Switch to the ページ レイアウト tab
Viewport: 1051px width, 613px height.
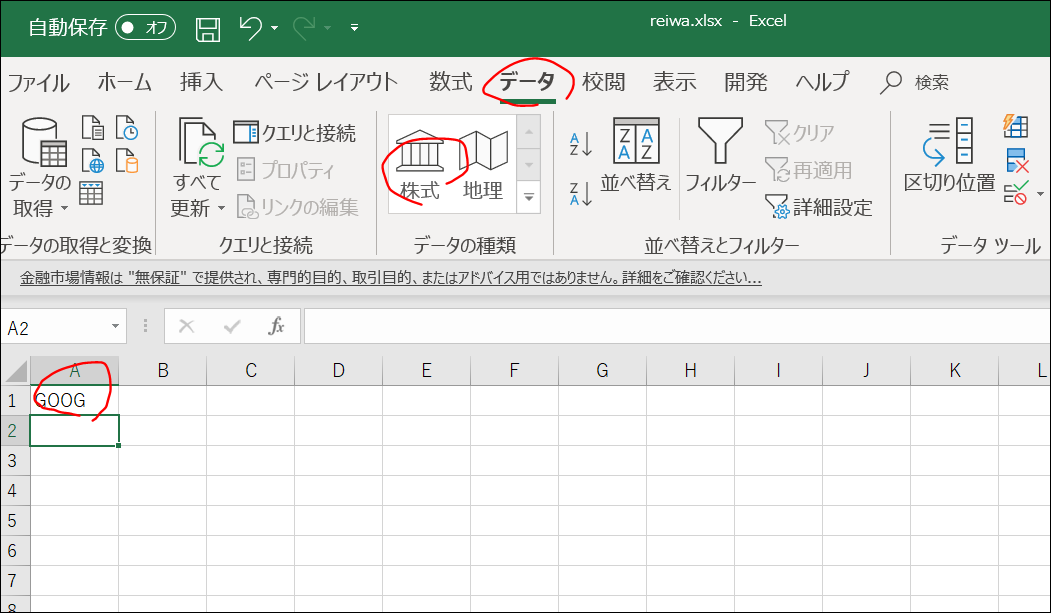point(326,83)
